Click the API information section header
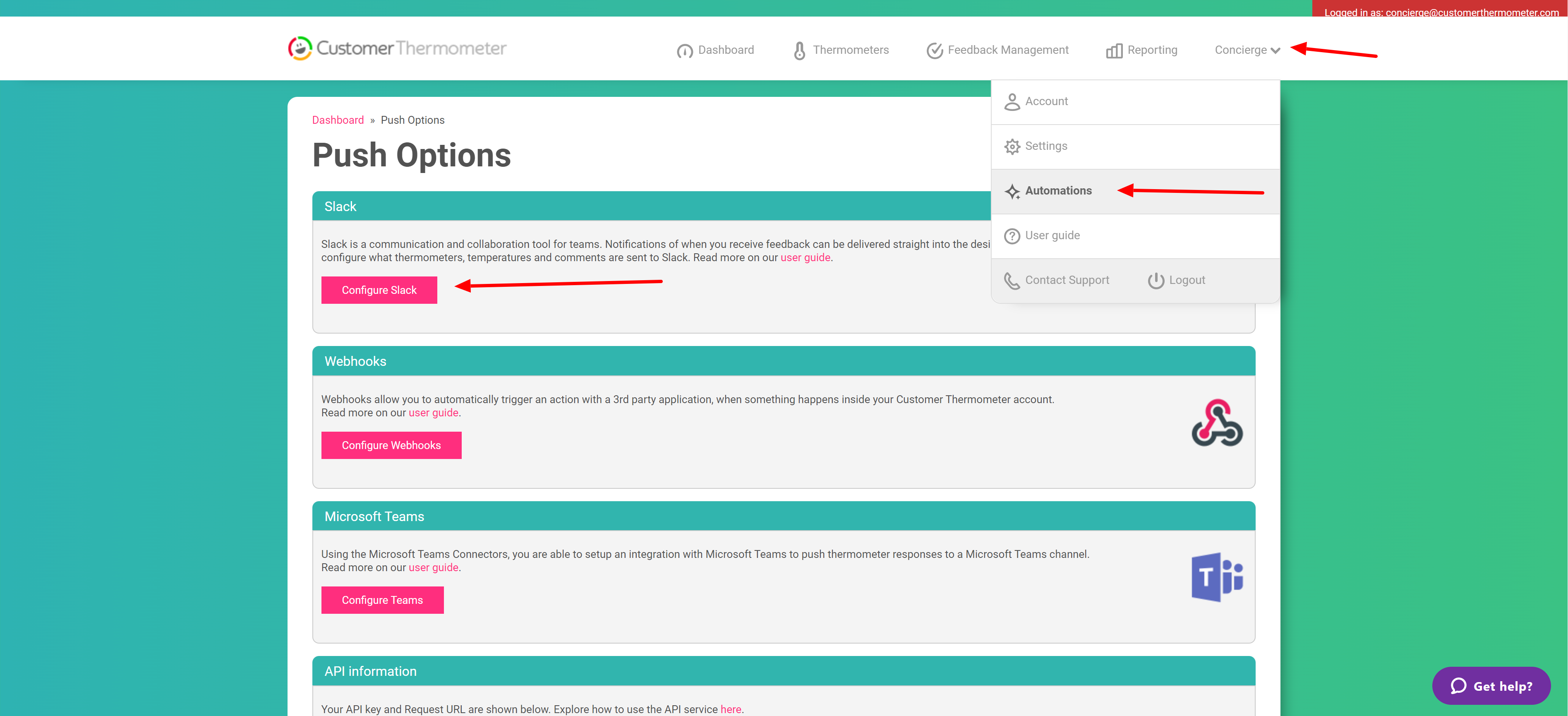Image resolution: width=1568 pixels, height=716 pixels. click(x=784, y=671)
